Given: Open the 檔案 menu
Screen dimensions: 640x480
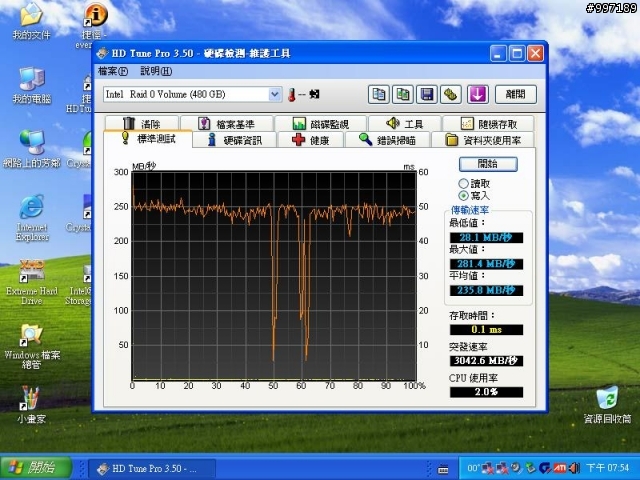Looking at the screenshot, I should click(113, 71).
